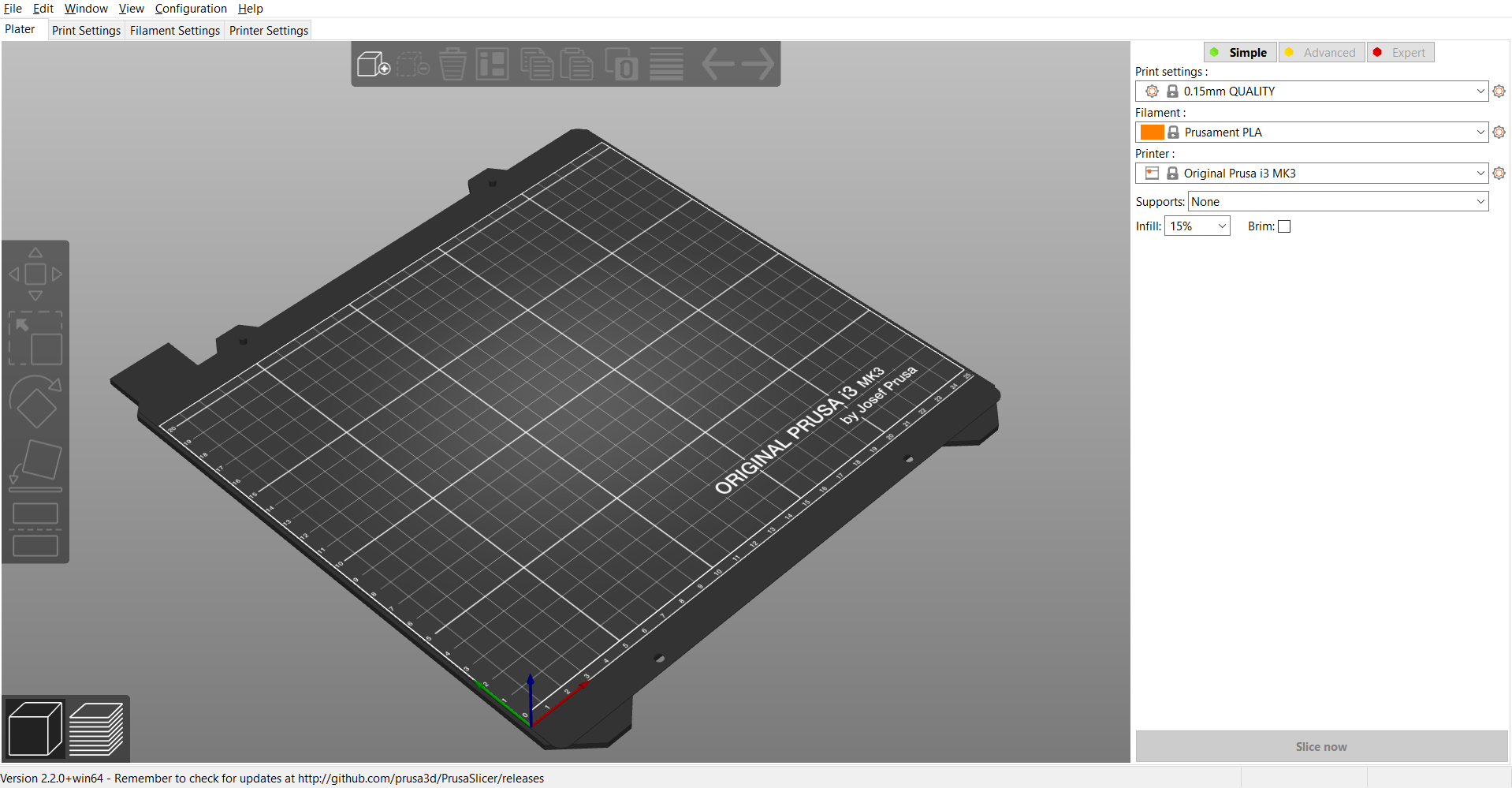The height and width of the screenshot is (788, 1512).
Task: Open the gear beside the Filament dropdown
Action: 1499,133
